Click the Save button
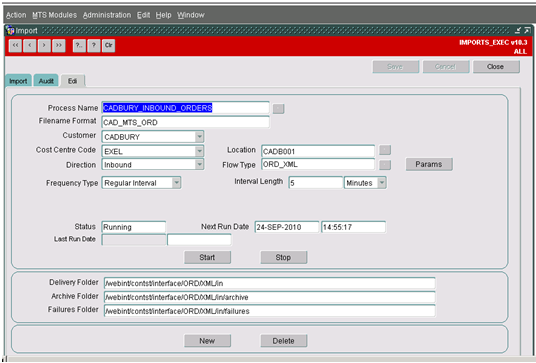The width and height of the screenshot is (536, 363). pos(396,67)
